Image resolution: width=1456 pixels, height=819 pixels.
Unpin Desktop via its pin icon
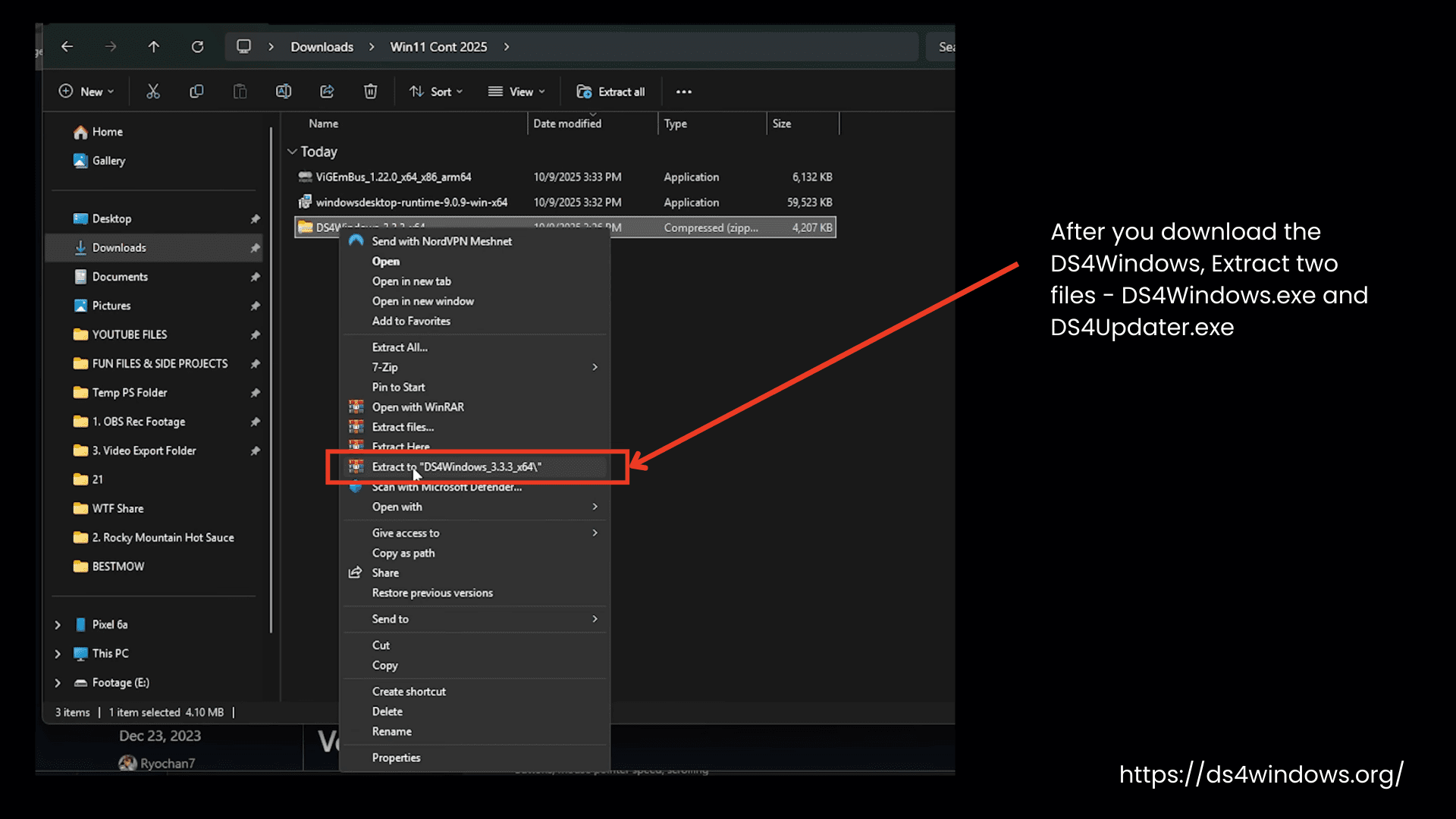click(x=255, y=219)
